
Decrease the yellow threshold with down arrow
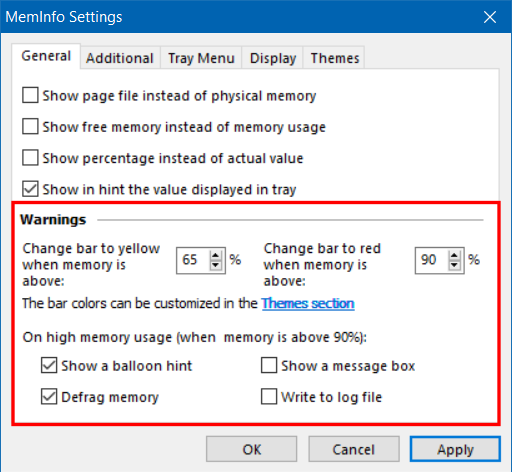[216, 265]
